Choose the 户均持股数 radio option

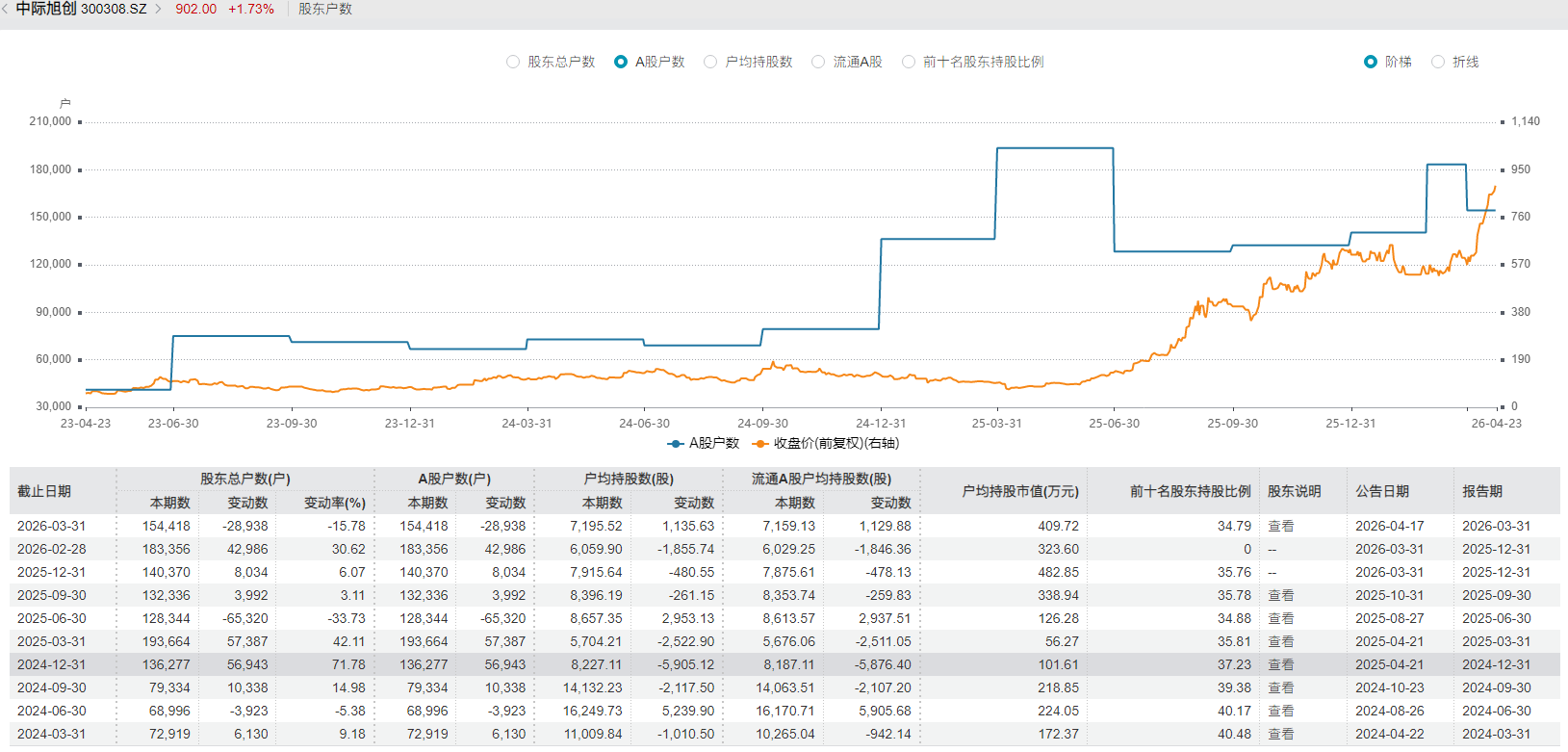pyautogui.click(x=710, y=62)
